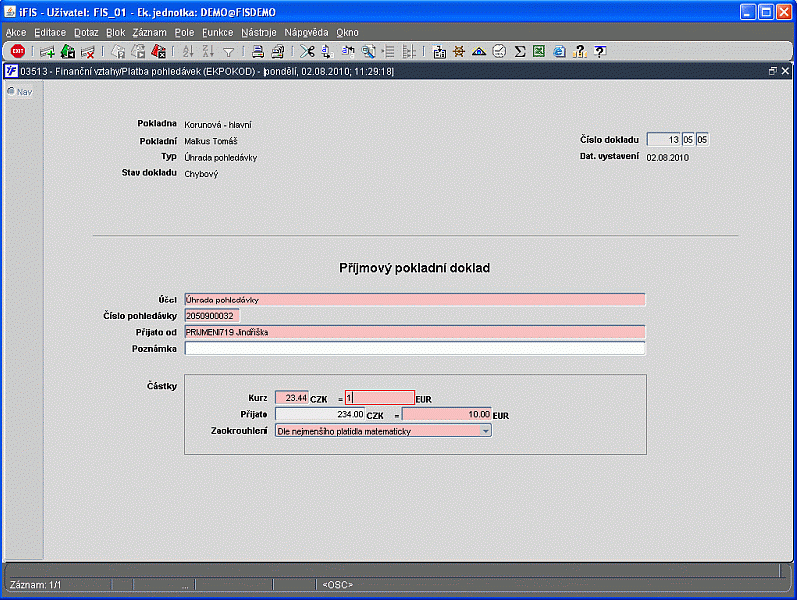Screen dimensions: 797x600
Task: Click the first 05 box of Číslo dokladu
Action: point(688,139)
